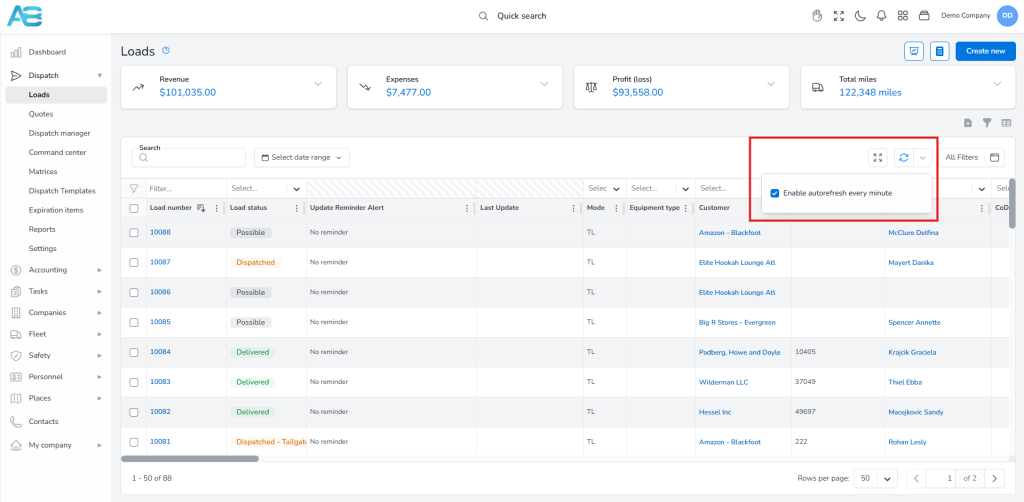Screen dimensions: 1024x502
Task: Expand the Expenses card
Action: (544, 84)
